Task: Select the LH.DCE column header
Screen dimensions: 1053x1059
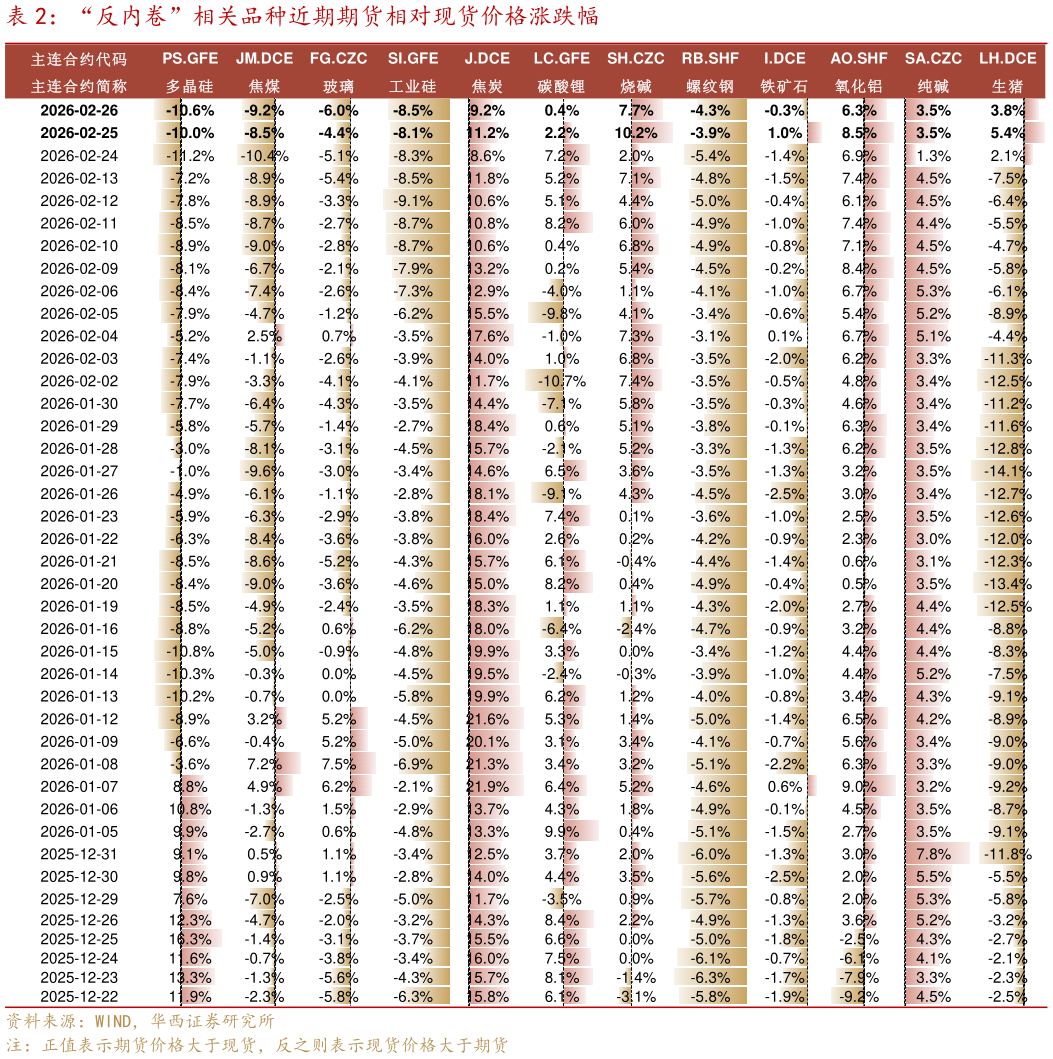Action: pos(1007,59)
